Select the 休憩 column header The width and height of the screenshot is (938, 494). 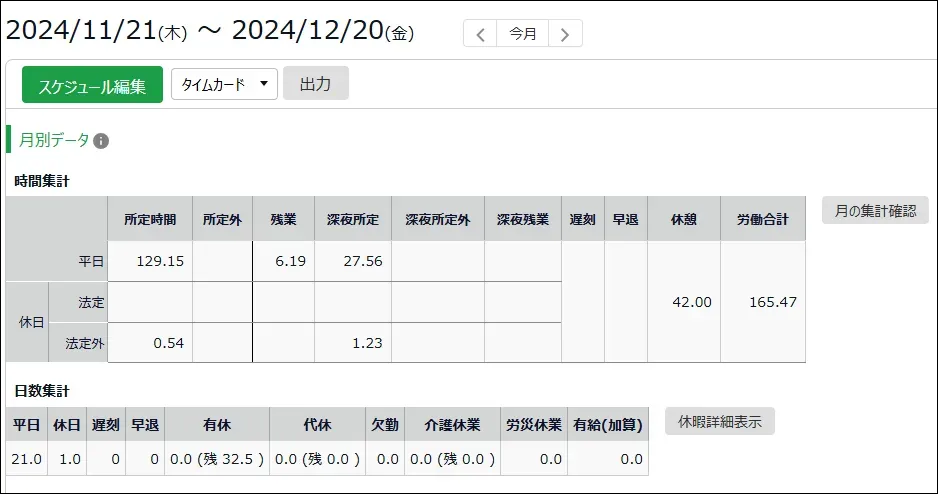[684, 219]
